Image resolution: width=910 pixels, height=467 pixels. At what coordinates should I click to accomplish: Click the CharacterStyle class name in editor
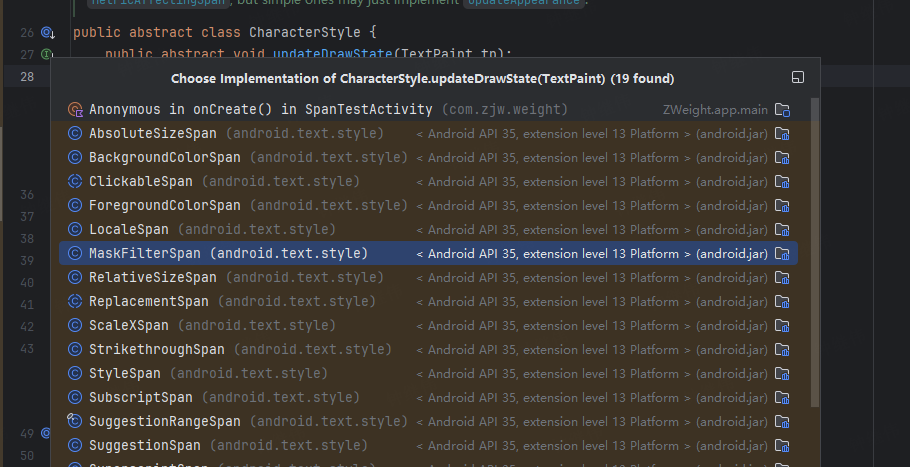[x=305, y=32]
